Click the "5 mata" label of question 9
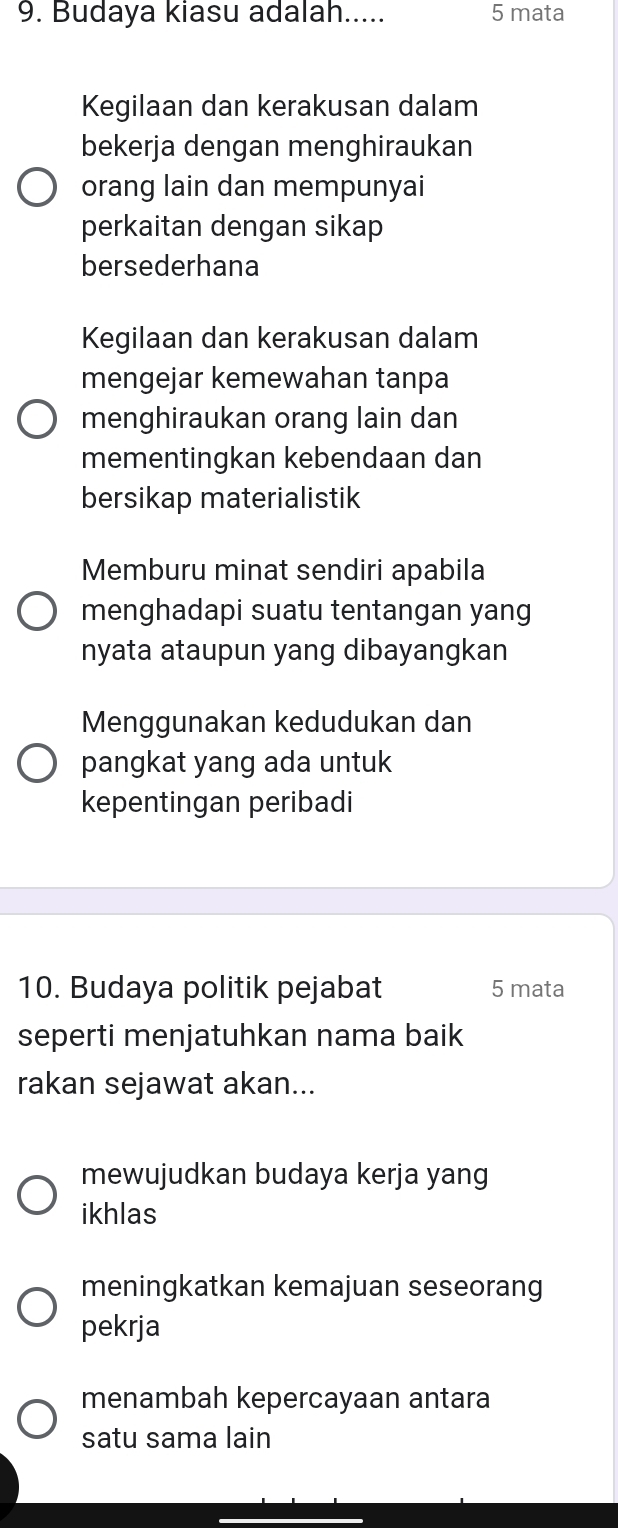 pyautogui.click(x=528, y=13)
